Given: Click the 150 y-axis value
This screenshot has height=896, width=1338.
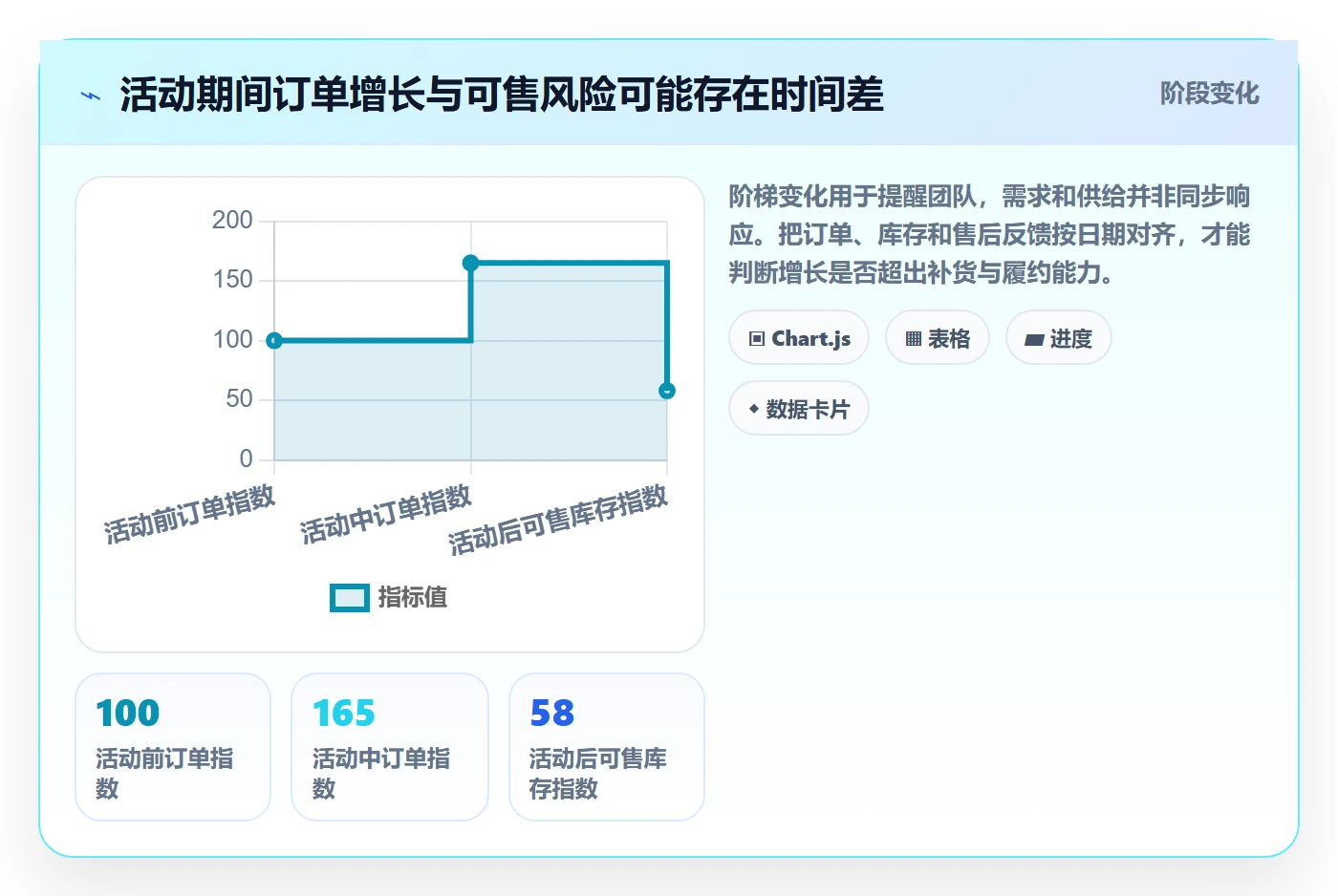Looking at the screenshot, I should (232, 280).
